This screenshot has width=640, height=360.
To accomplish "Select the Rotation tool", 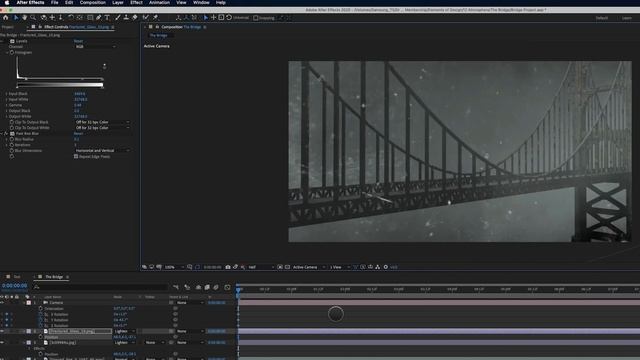I will click(71, 18).
